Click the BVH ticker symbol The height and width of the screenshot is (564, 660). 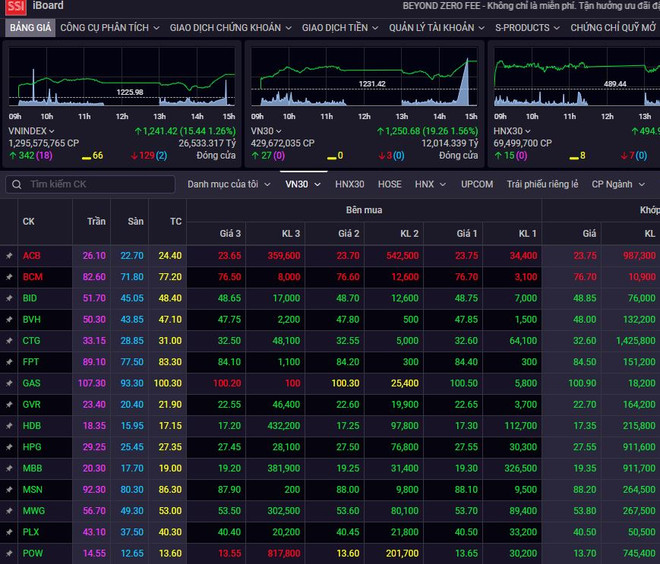coord(32,320)
